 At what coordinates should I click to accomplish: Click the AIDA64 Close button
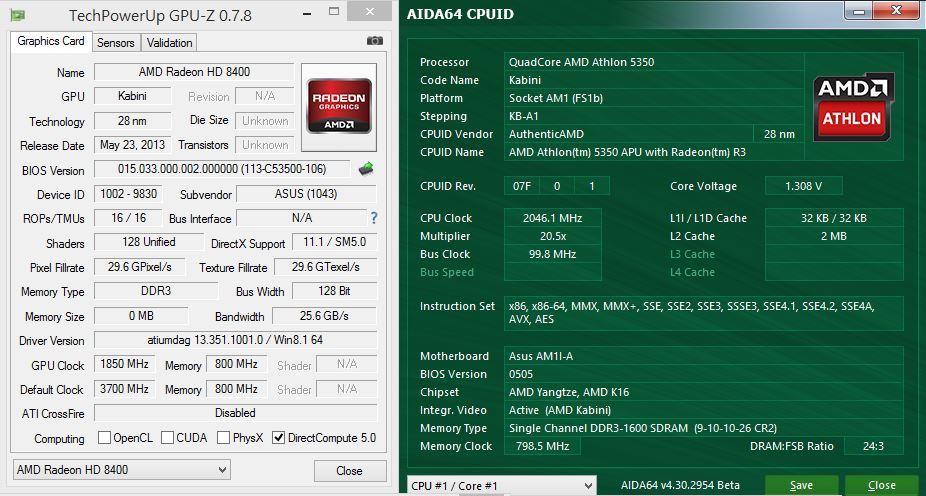(882, 485)
